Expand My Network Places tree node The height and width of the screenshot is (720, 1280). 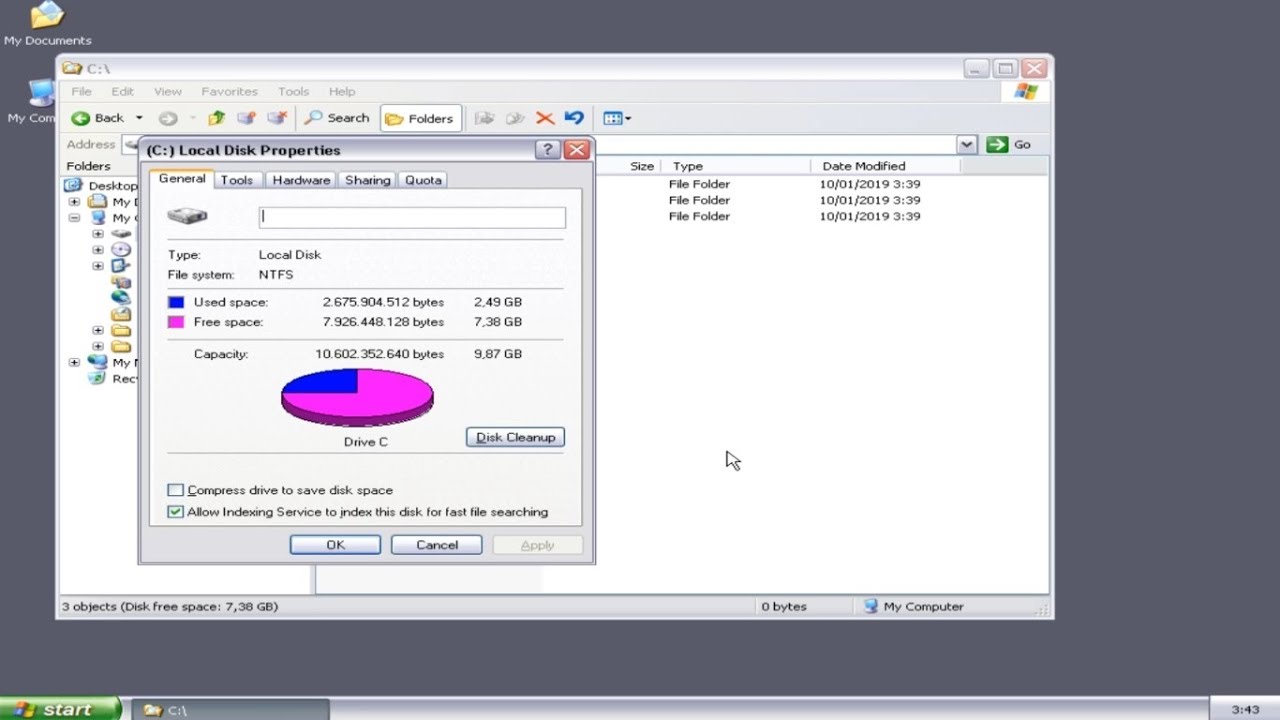74,362
